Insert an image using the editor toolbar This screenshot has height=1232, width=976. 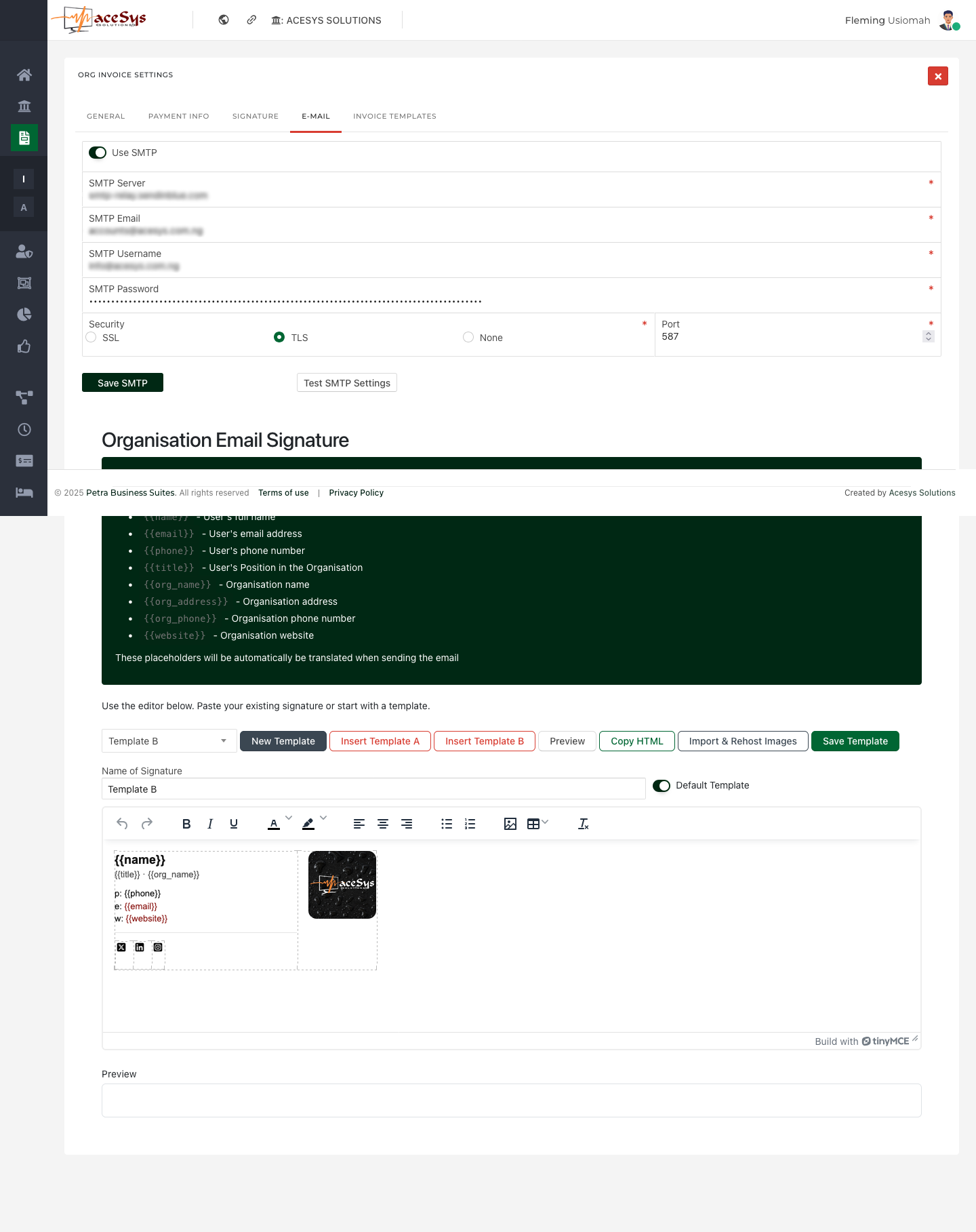(510, 824)
